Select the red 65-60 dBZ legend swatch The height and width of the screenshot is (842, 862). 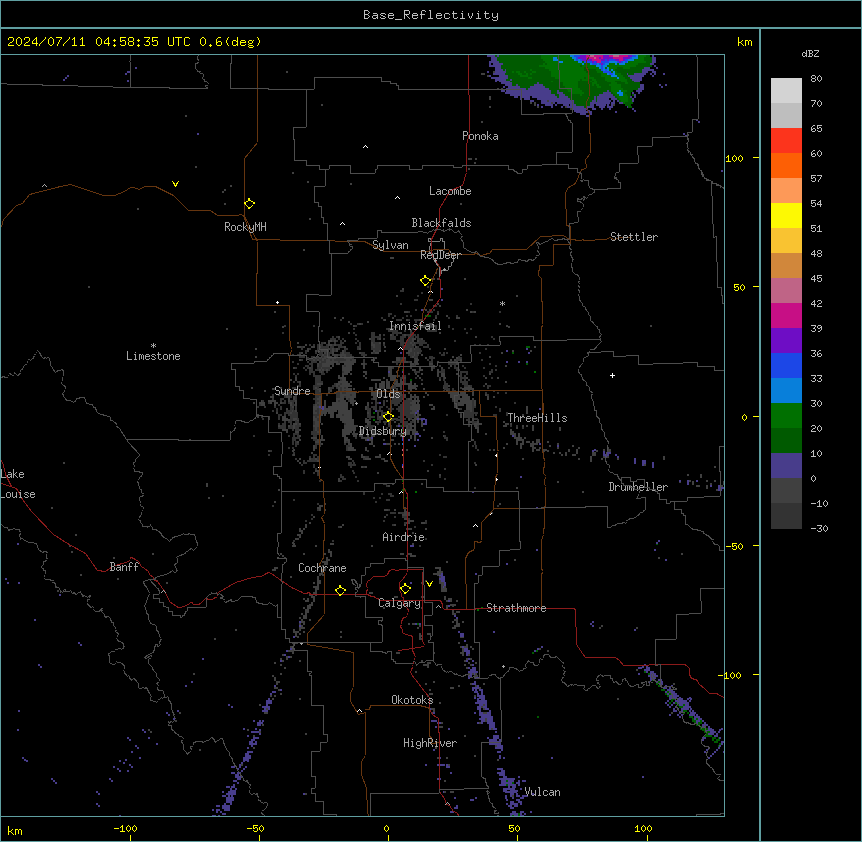pos(786,140)
